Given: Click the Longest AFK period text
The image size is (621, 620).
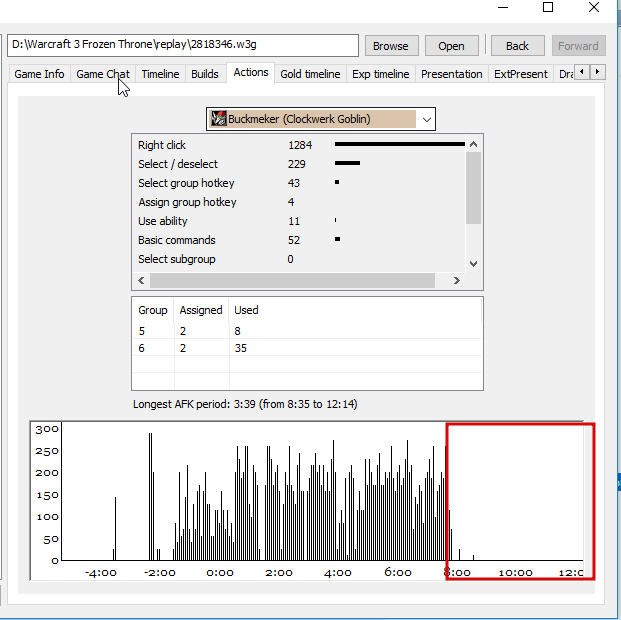Looking at the screenshot, I should click(245, 404).
